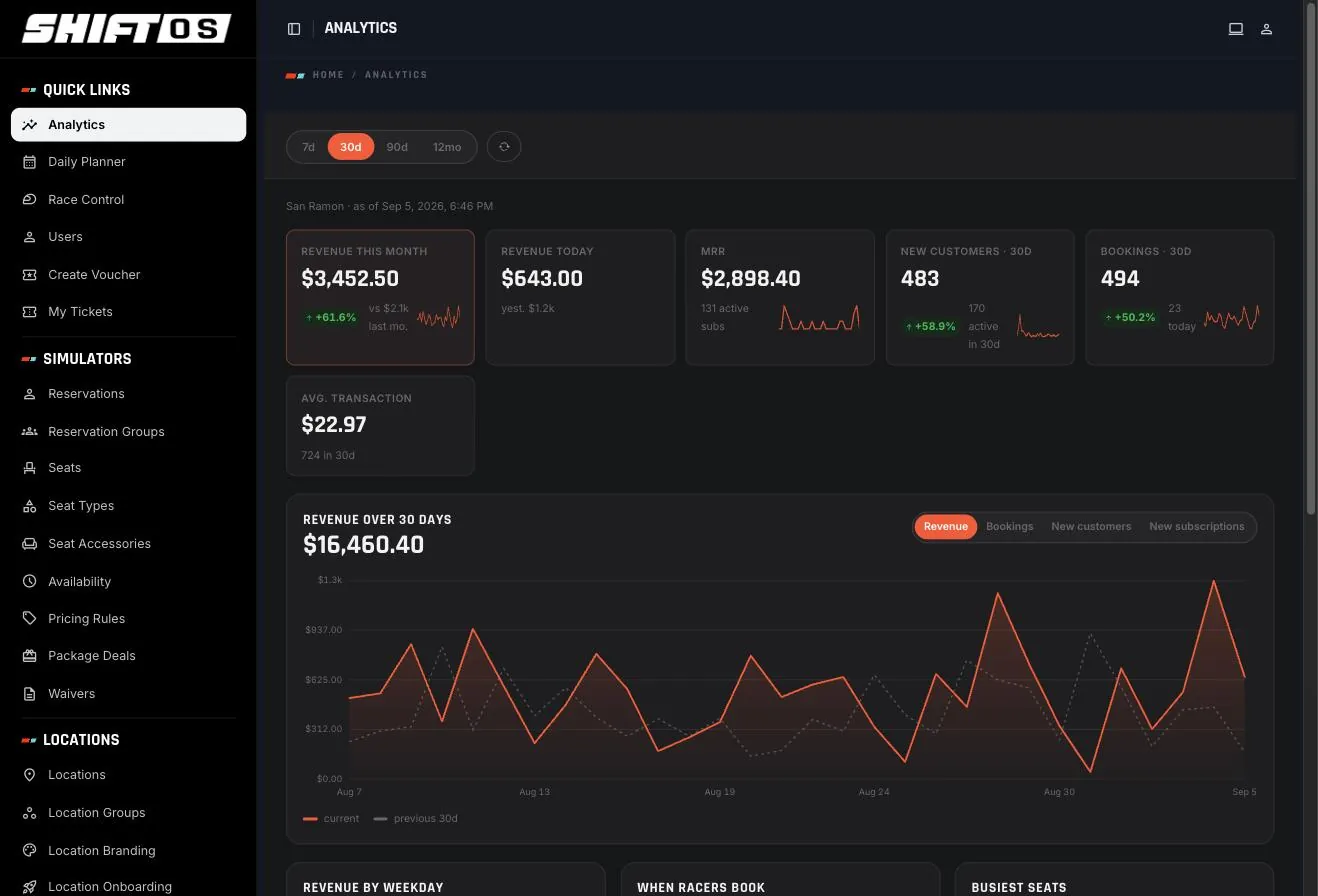Open the MRR stat card
1318x896 pixels.
(780, 297)
